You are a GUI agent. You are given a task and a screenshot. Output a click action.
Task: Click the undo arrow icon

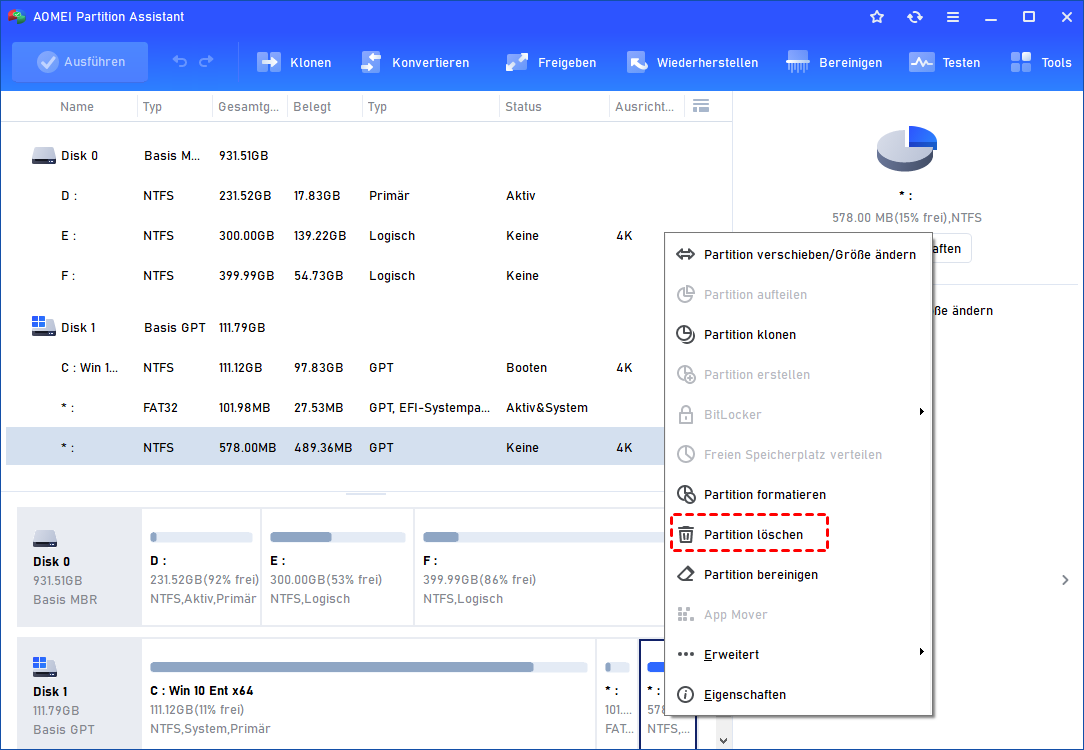tap(180, 62)
